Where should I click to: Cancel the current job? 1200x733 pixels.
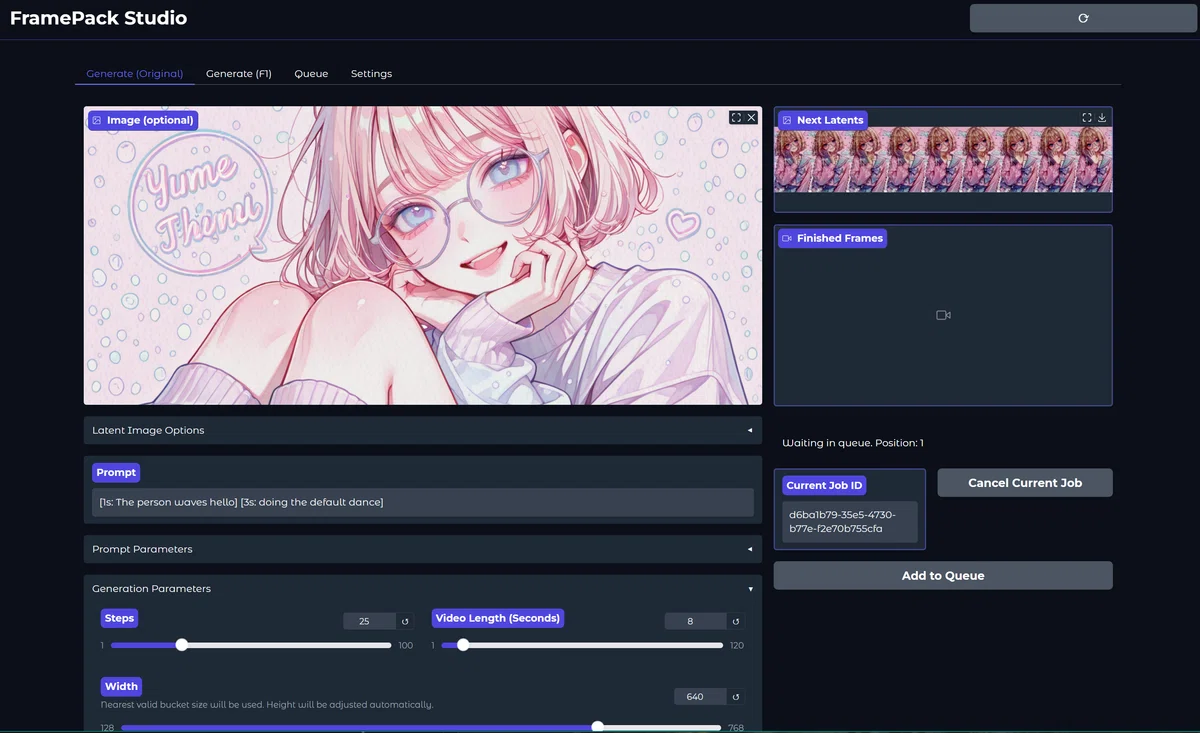[x=1025, y=483]
